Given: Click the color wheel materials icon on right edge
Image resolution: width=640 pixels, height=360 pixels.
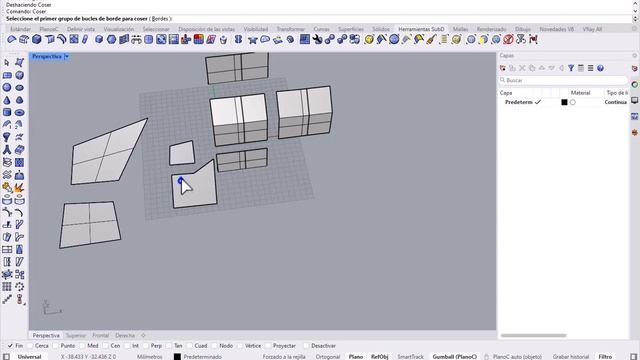Looking at the screenshot, I should coord(635,84).
